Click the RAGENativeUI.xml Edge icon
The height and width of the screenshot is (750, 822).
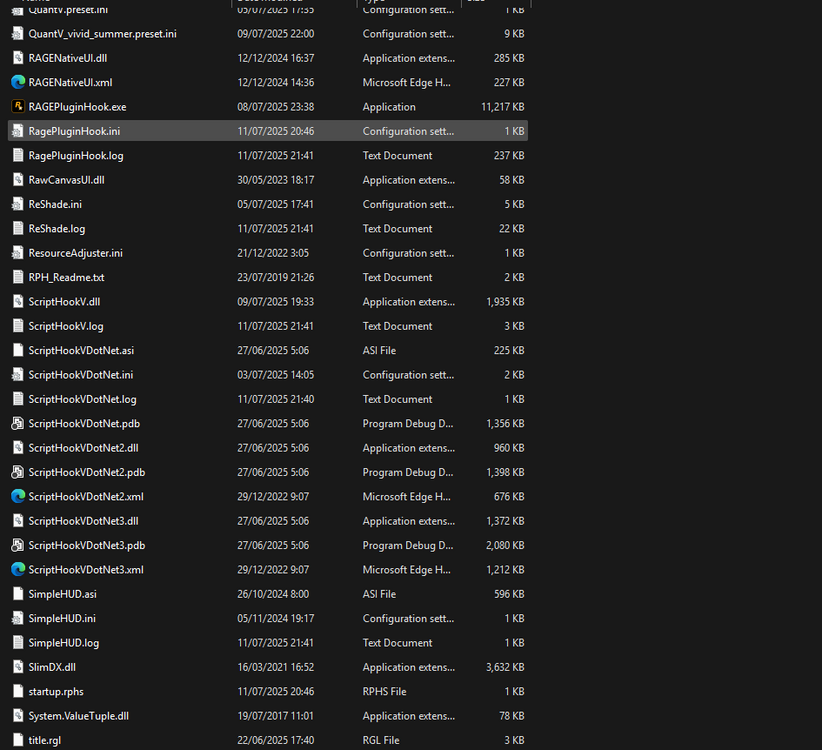coord(18,82)
